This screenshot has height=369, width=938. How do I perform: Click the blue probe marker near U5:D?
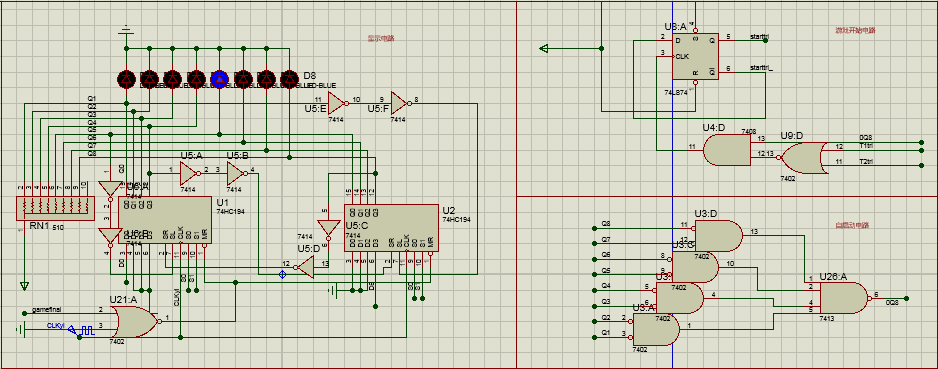(x=282, y=275)
